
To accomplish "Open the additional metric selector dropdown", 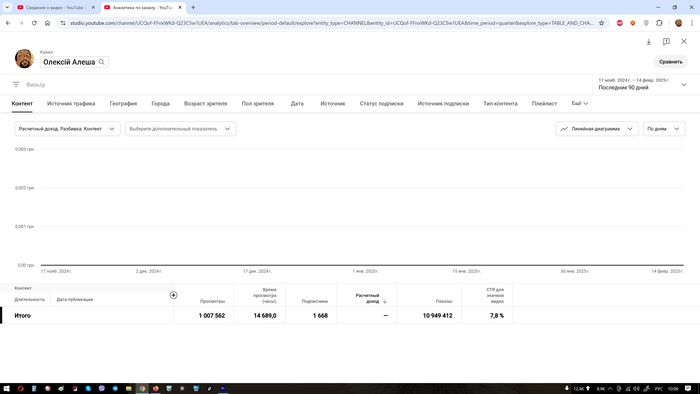I will pyautogui.click(x=180, y=129).
